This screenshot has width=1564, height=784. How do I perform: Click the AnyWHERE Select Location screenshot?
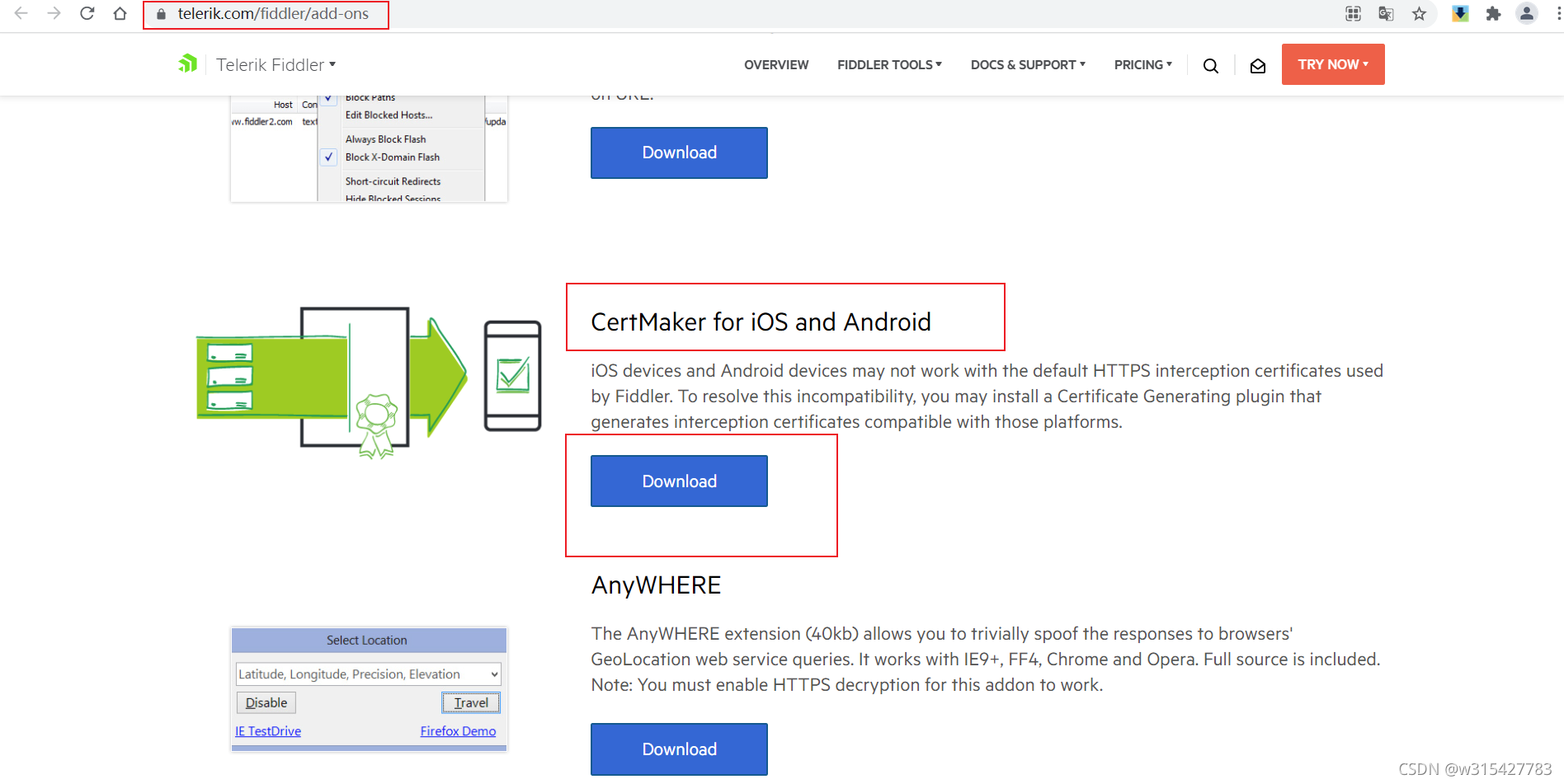click(369, 689)
